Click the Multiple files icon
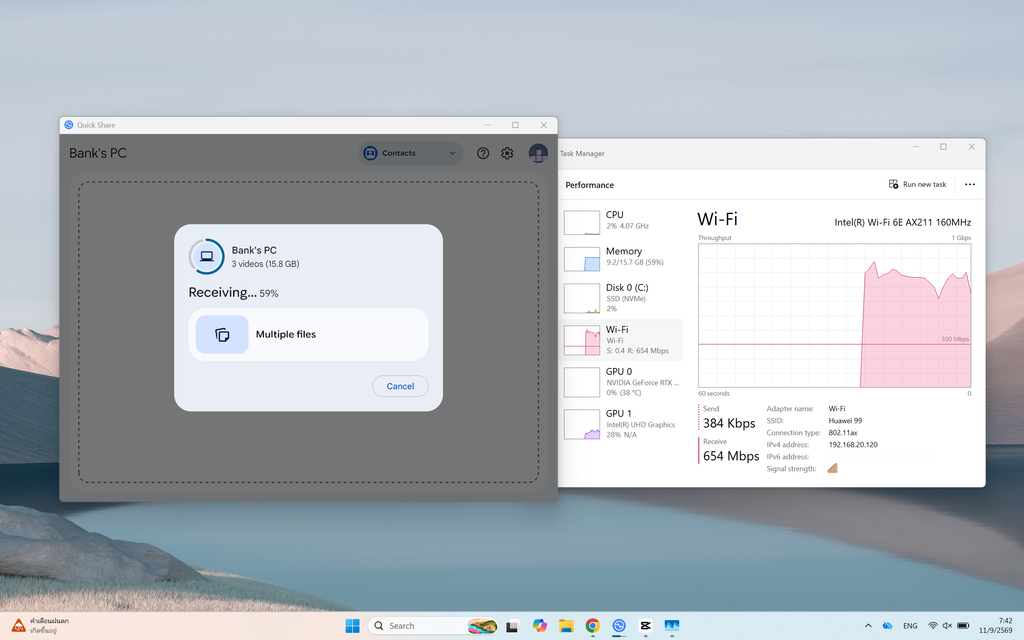The height and width of the screenshot is (640, 1024). pos(222,334)
